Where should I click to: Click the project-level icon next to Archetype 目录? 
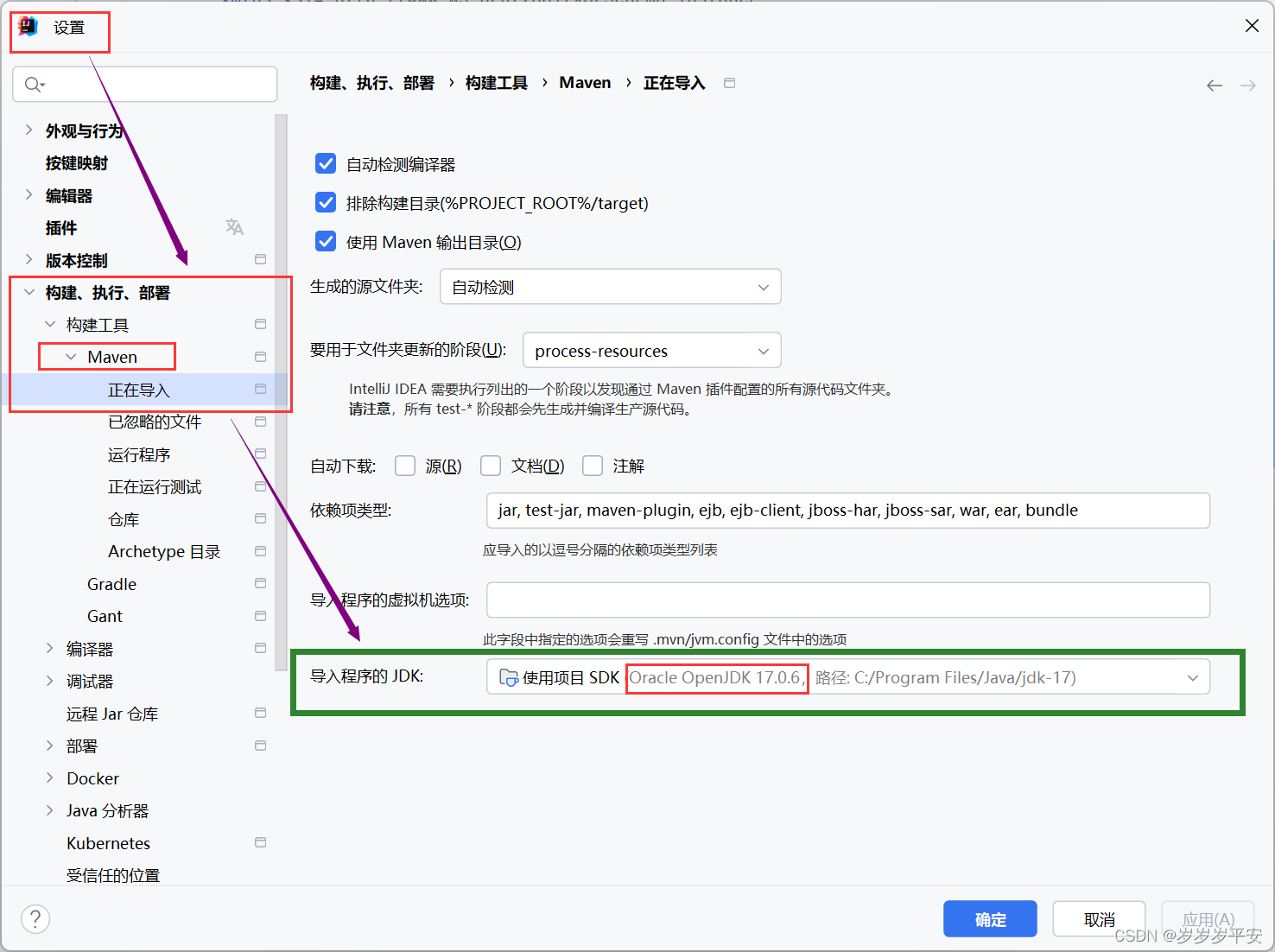point(260,551)
